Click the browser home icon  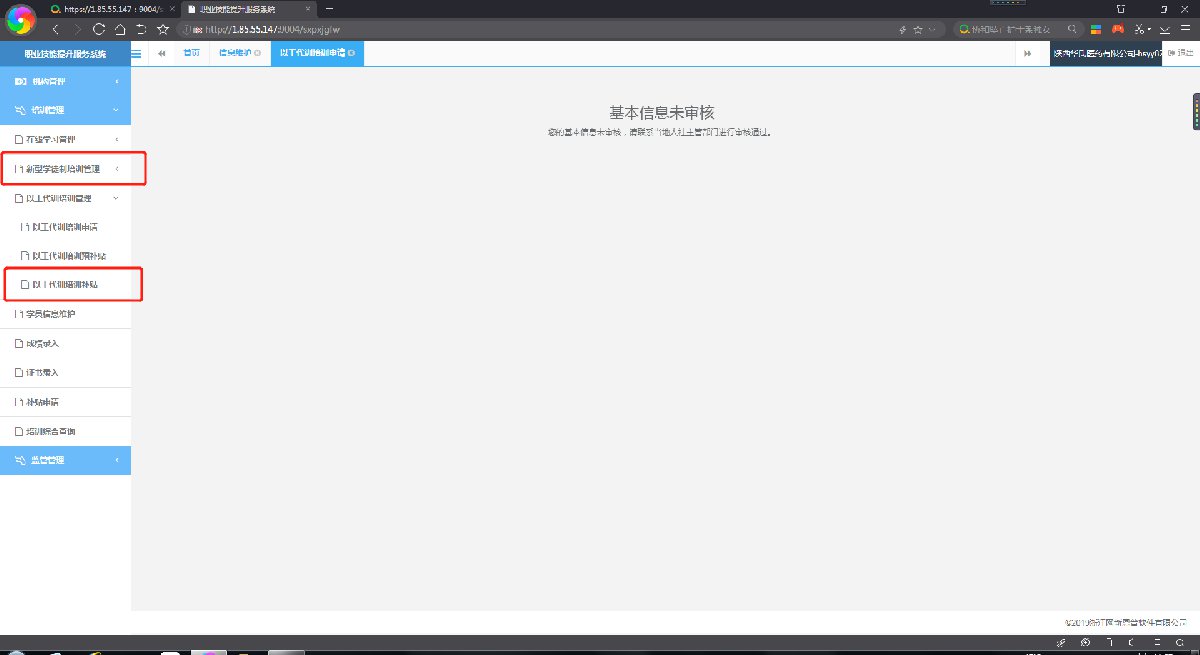119,29
